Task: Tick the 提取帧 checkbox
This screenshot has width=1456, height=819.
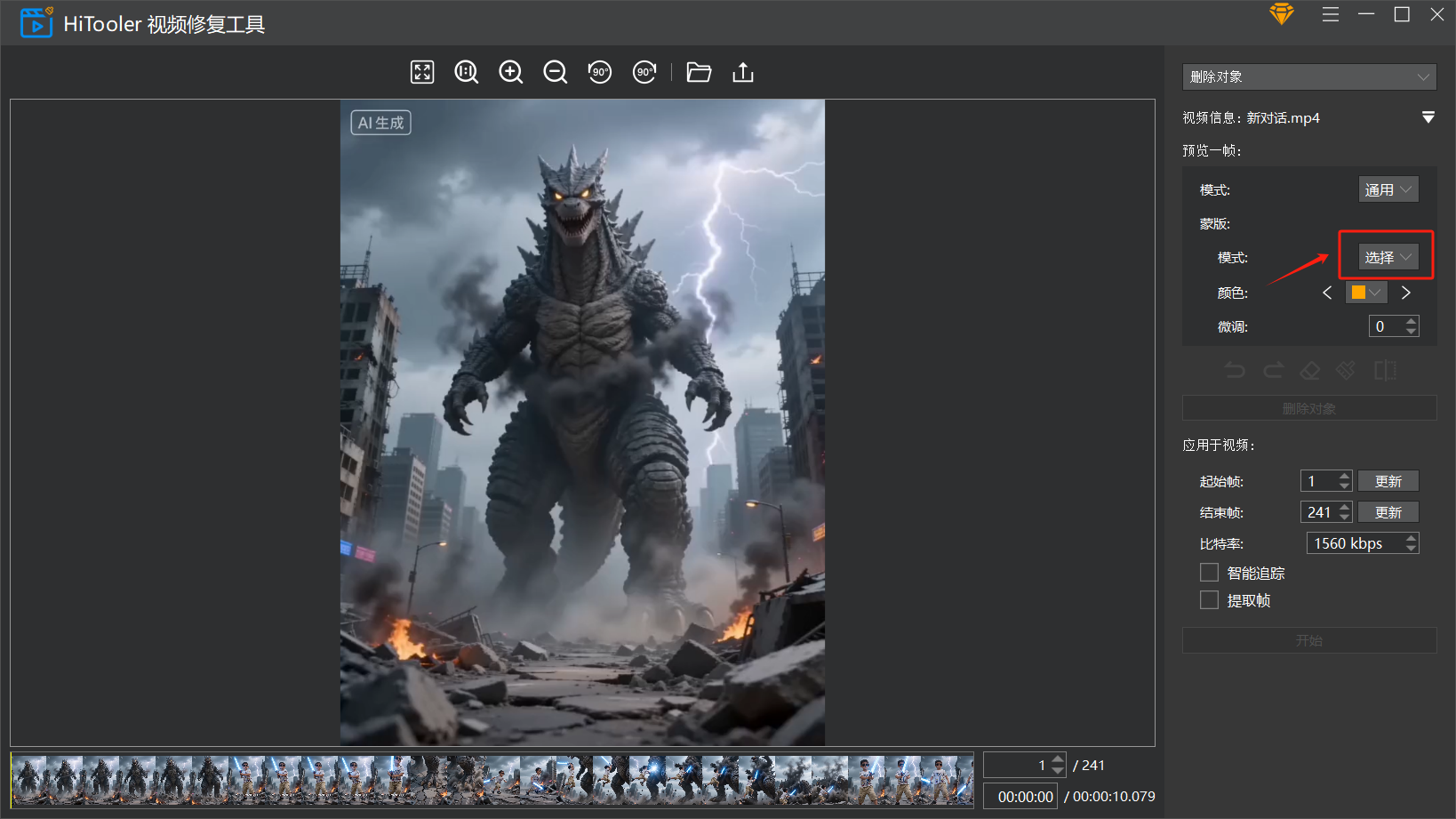Action: tap(1209, 600)
